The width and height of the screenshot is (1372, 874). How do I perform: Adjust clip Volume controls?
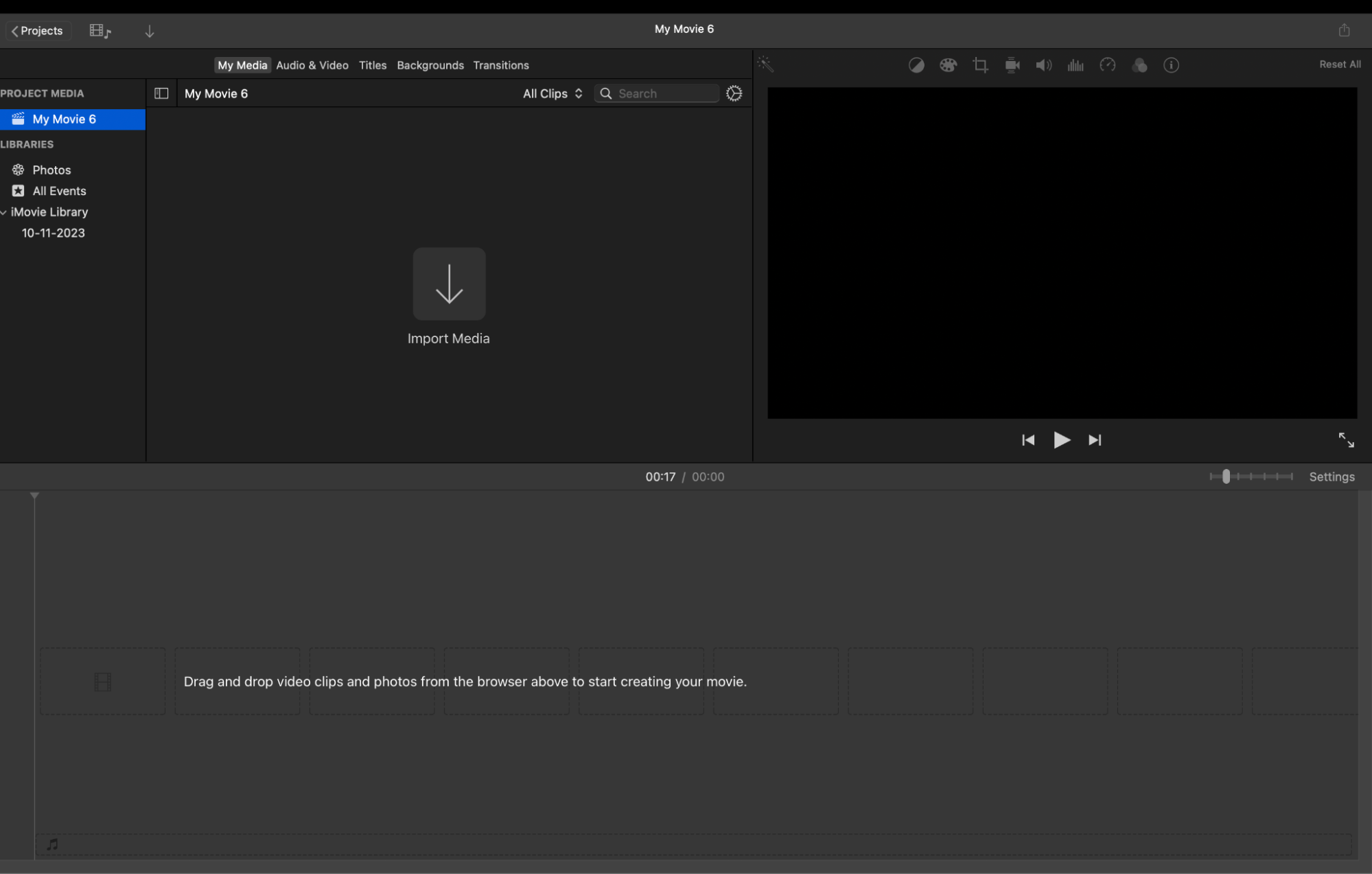(1043, 65)
